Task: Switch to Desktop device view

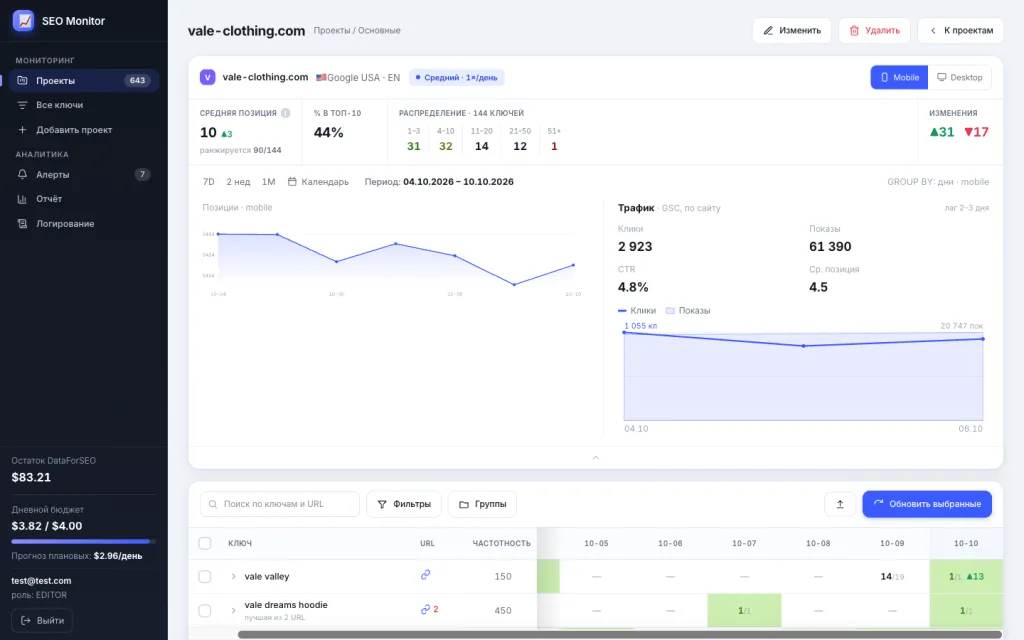Action: [959, 77]
